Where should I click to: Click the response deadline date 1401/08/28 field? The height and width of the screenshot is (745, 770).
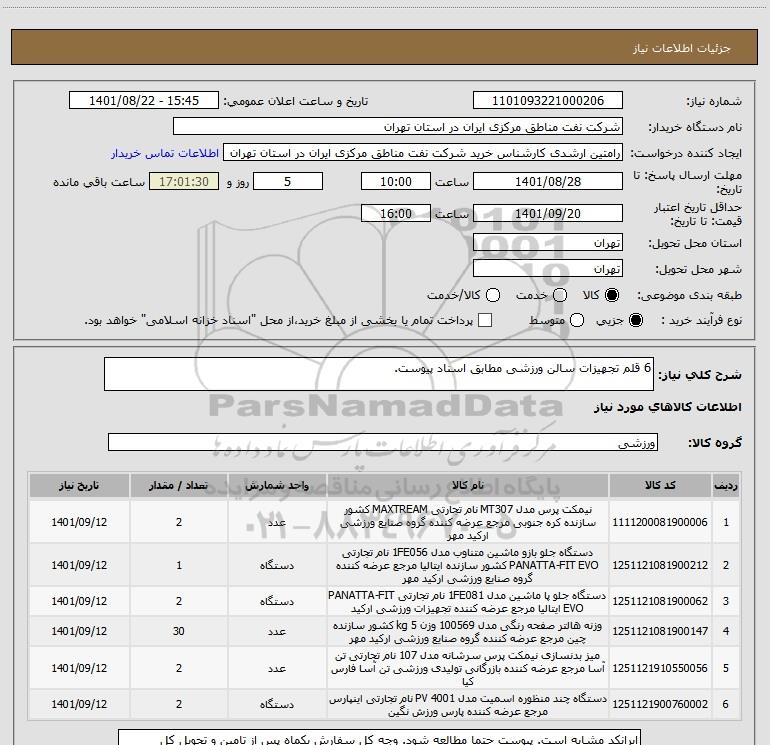pyautogui.click(x=548, y=181)
